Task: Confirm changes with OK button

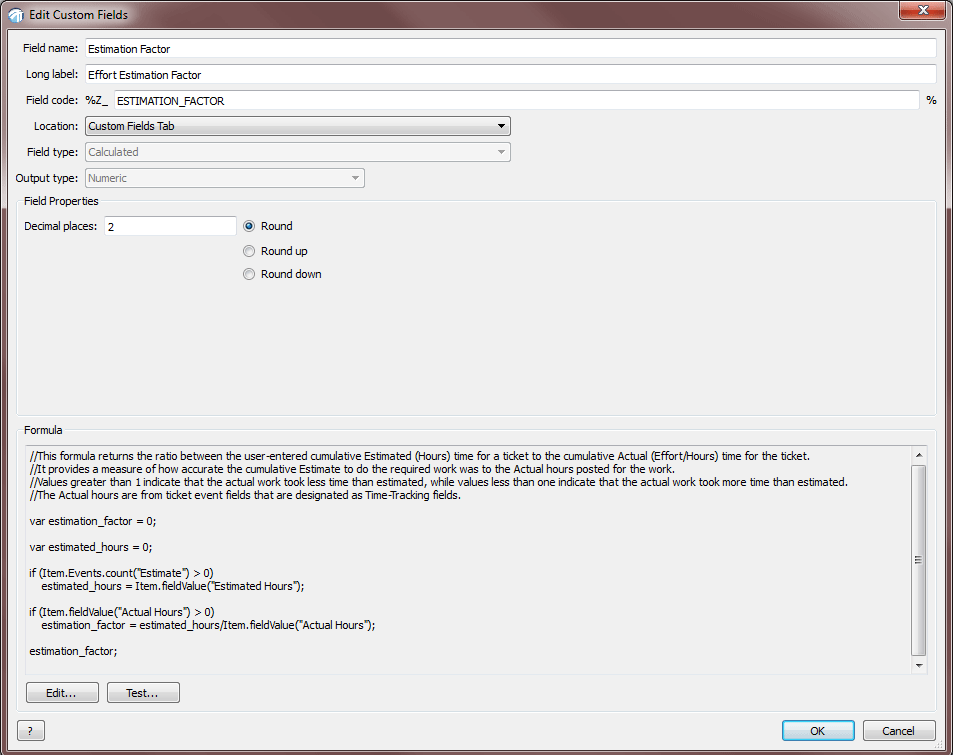Action: pos(818,731)
